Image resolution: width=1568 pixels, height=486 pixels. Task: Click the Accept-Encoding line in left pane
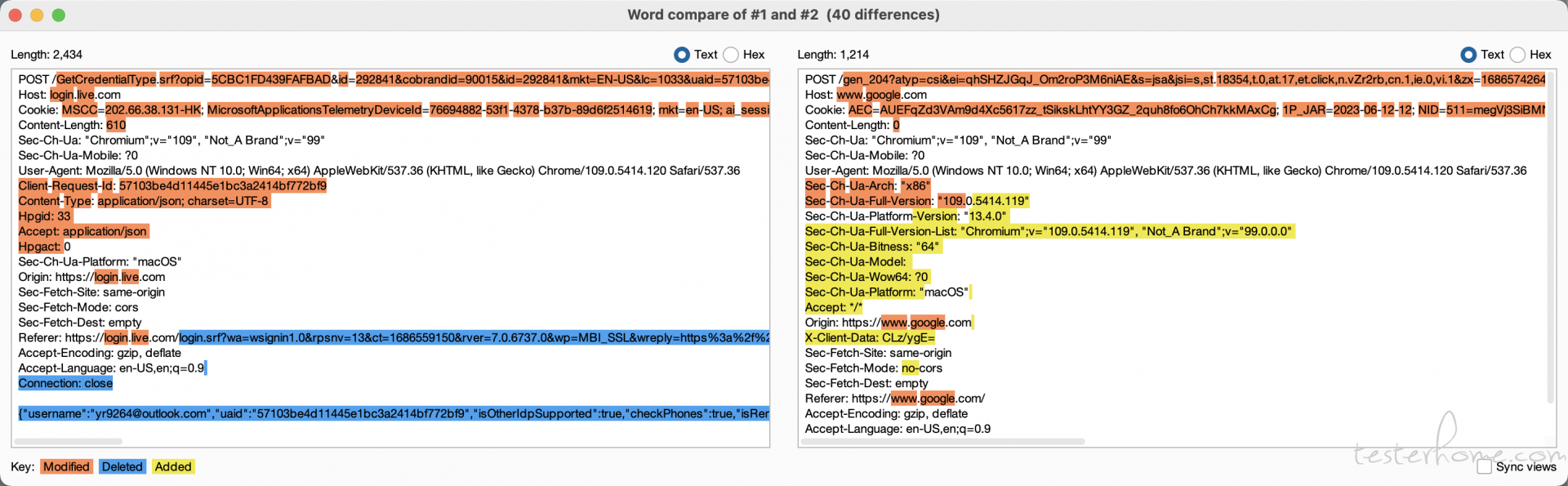100,353
